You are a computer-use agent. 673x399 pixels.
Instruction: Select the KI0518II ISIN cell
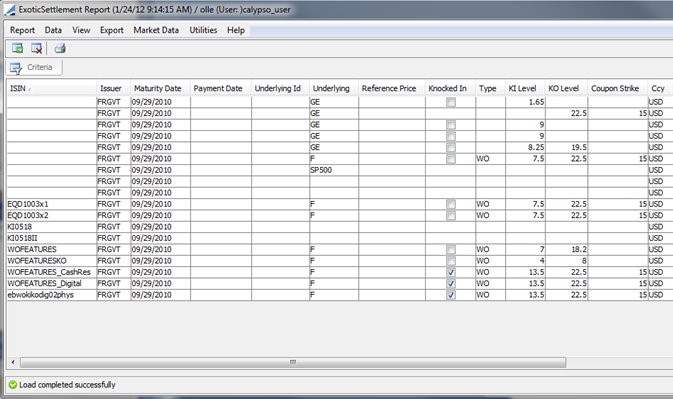[51, 238]
